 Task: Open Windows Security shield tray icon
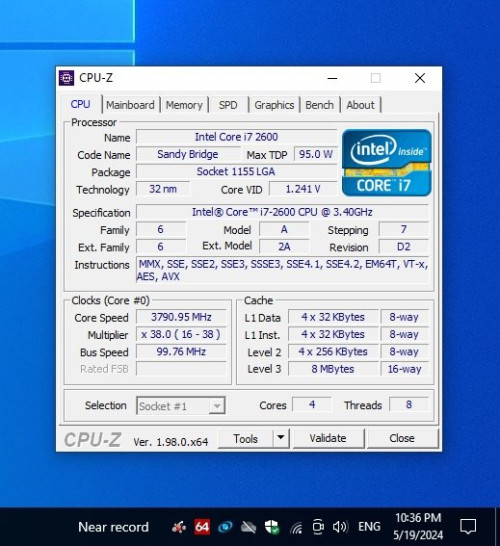pos(272,527)
